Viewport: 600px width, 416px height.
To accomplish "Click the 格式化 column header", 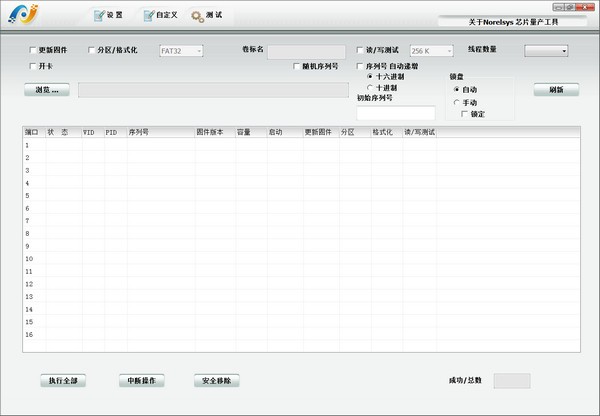I will 386,132.
